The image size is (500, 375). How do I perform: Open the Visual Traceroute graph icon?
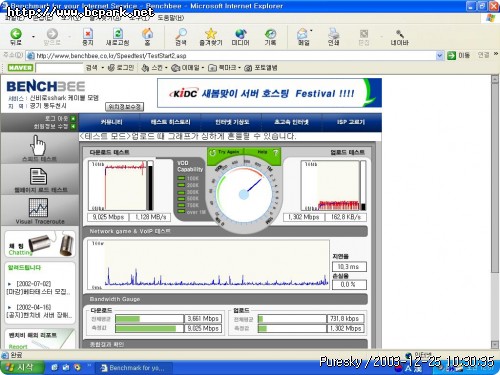pyautogui.click(x=38, y=207)
